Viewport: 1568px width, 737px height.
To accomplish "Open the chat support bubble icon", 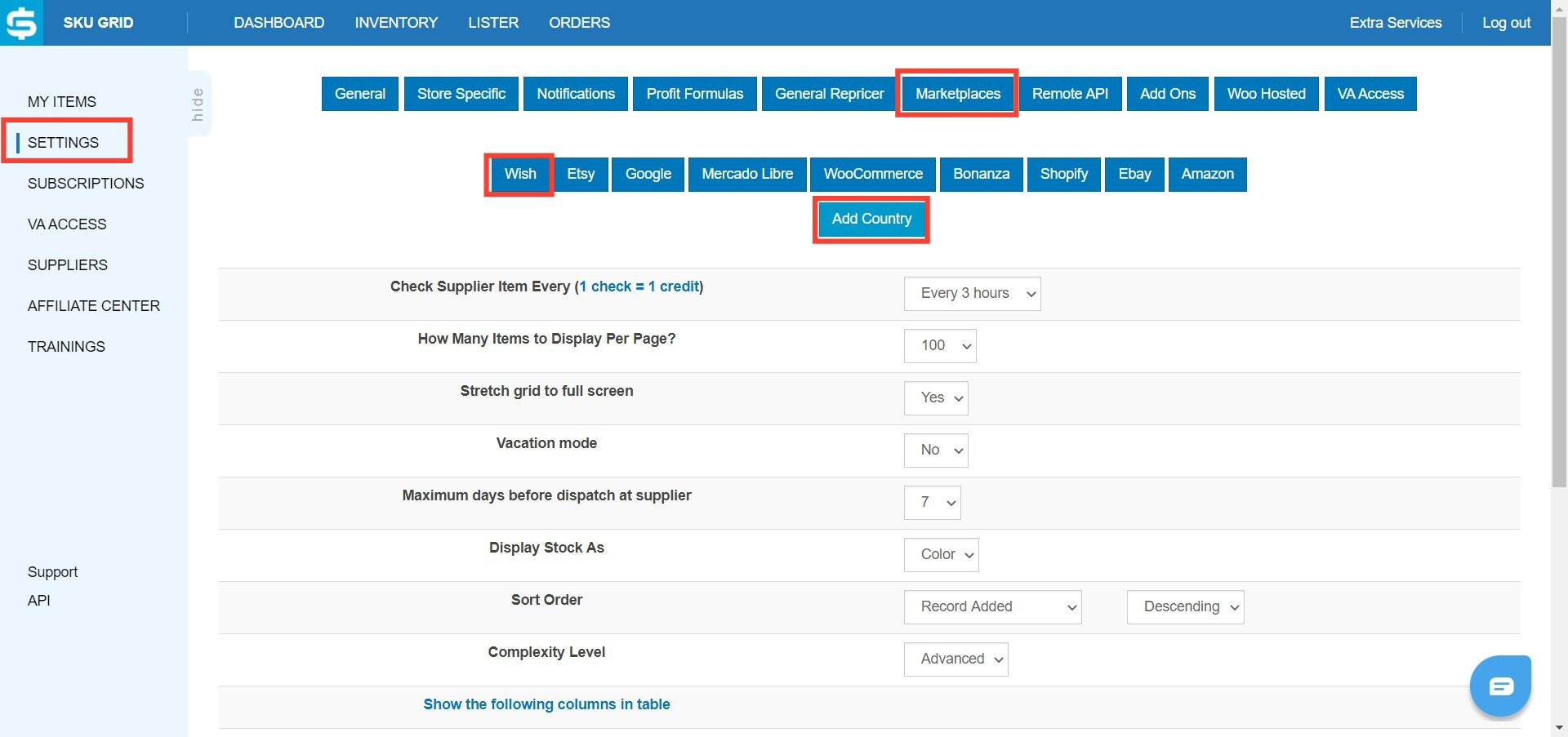I will [x=1500, y=686].
